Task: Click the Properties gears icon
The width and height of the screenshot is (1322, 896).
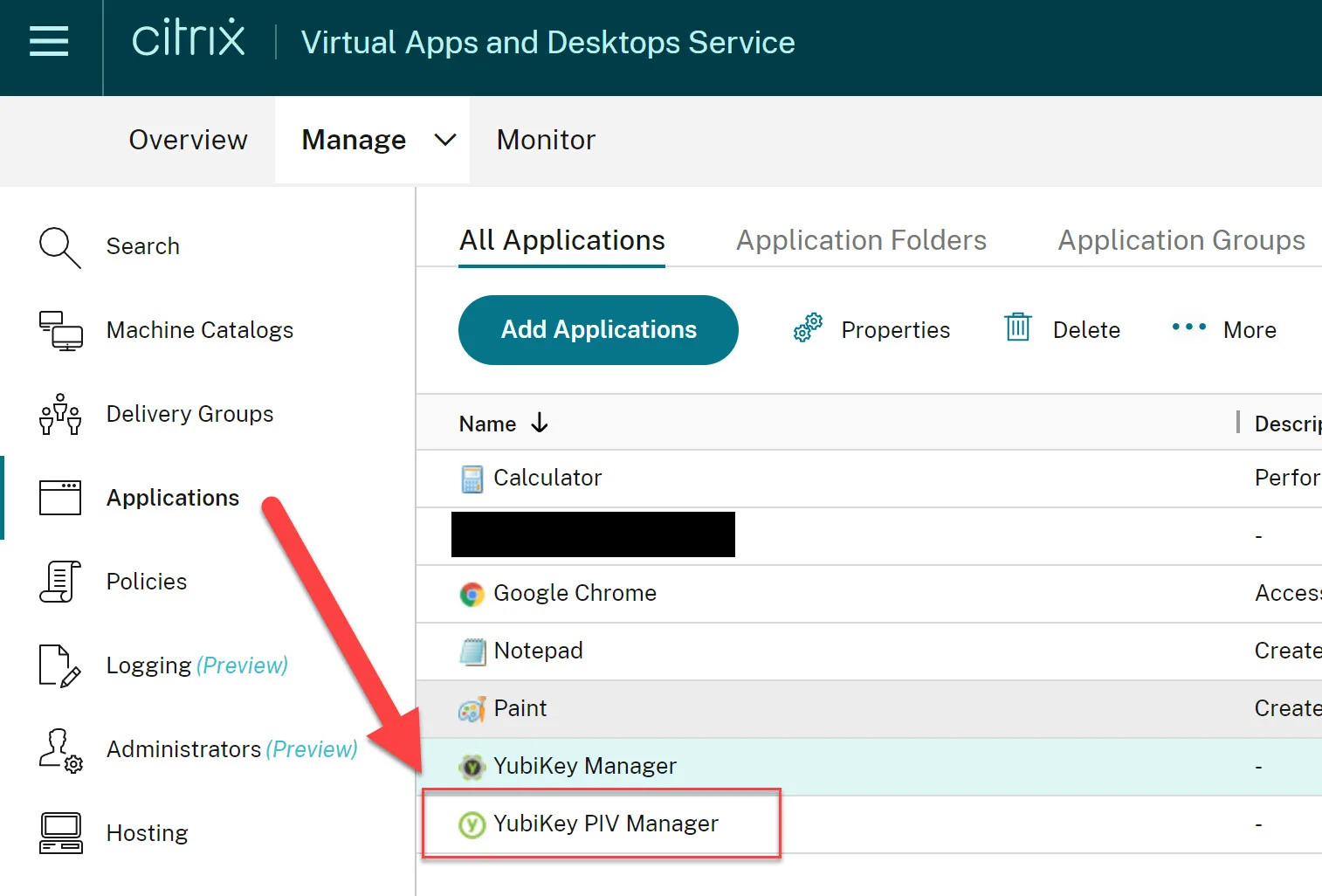Action: [x=808, y=328]
